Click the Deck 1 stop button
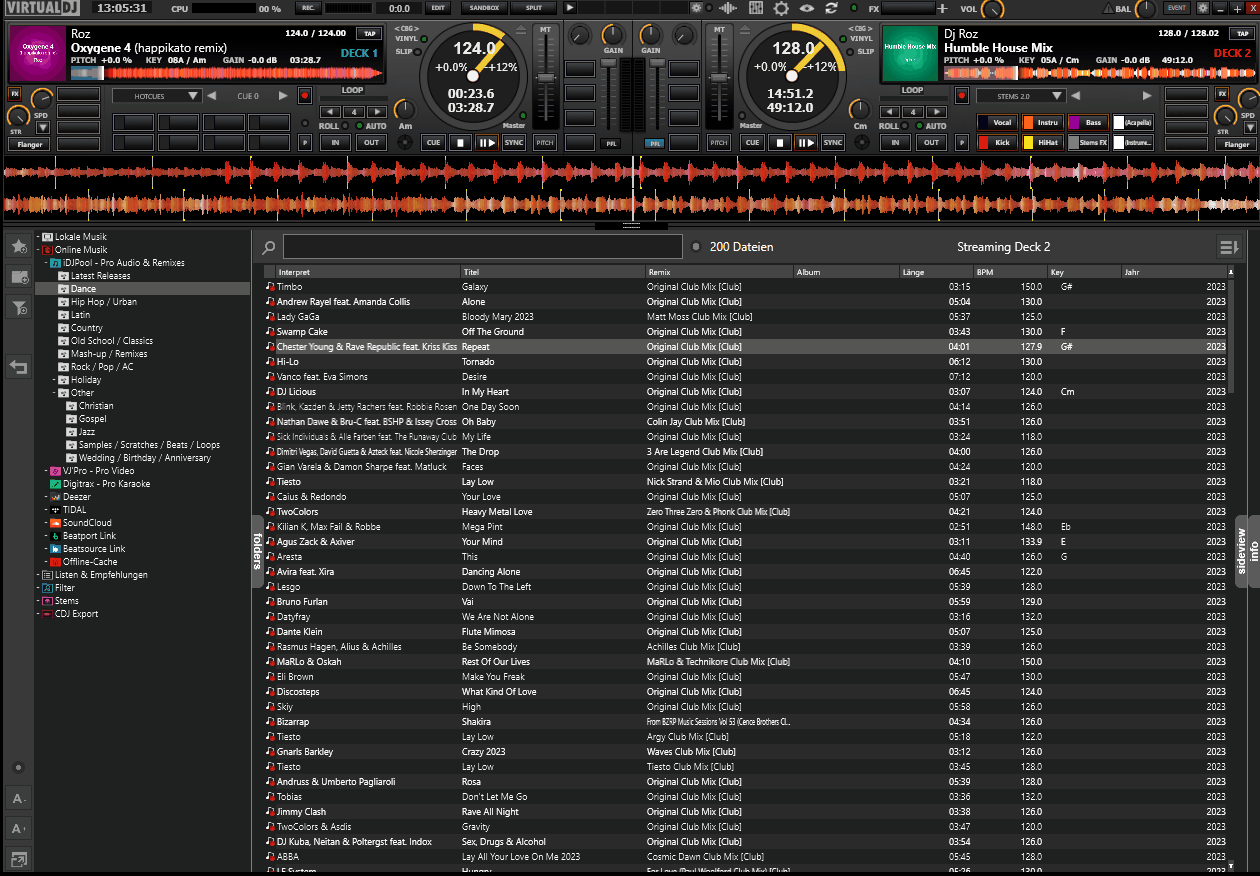 (460, 142)
